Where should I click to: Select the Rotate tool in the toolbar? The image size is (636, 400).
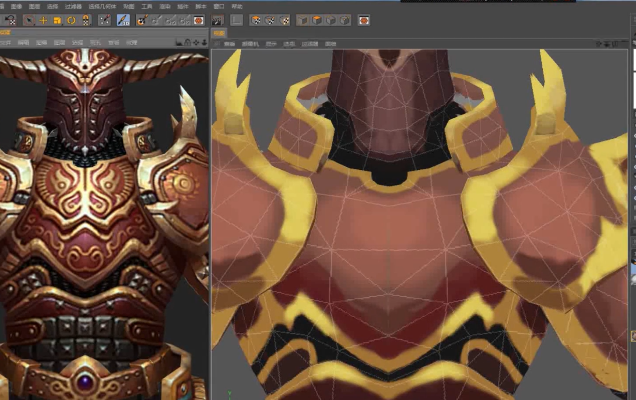(x=71, y=20)
